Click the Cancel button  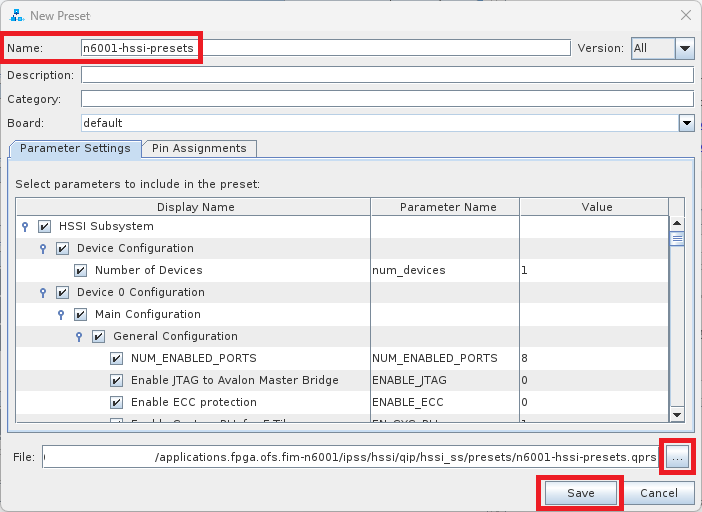(x=659, y=493)
